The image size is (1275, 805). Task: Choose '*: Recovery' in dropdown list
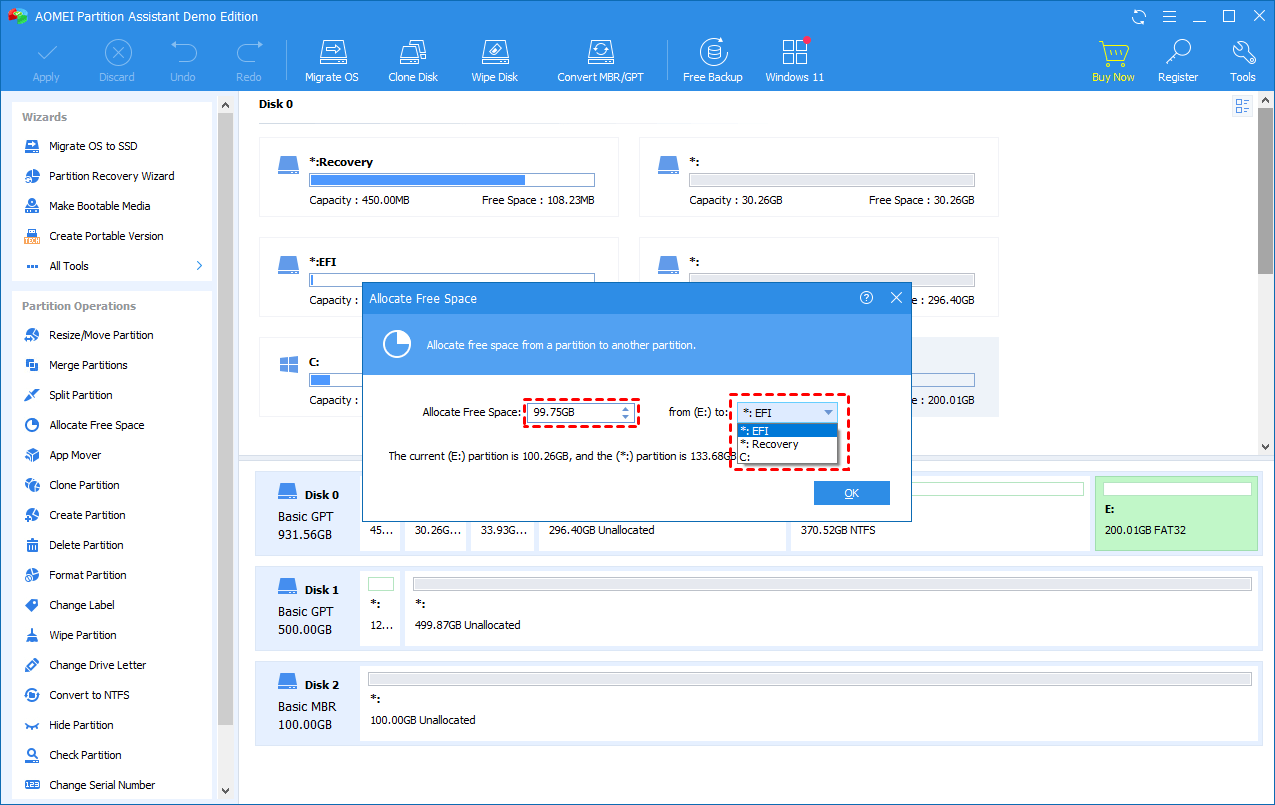point(787,444)
